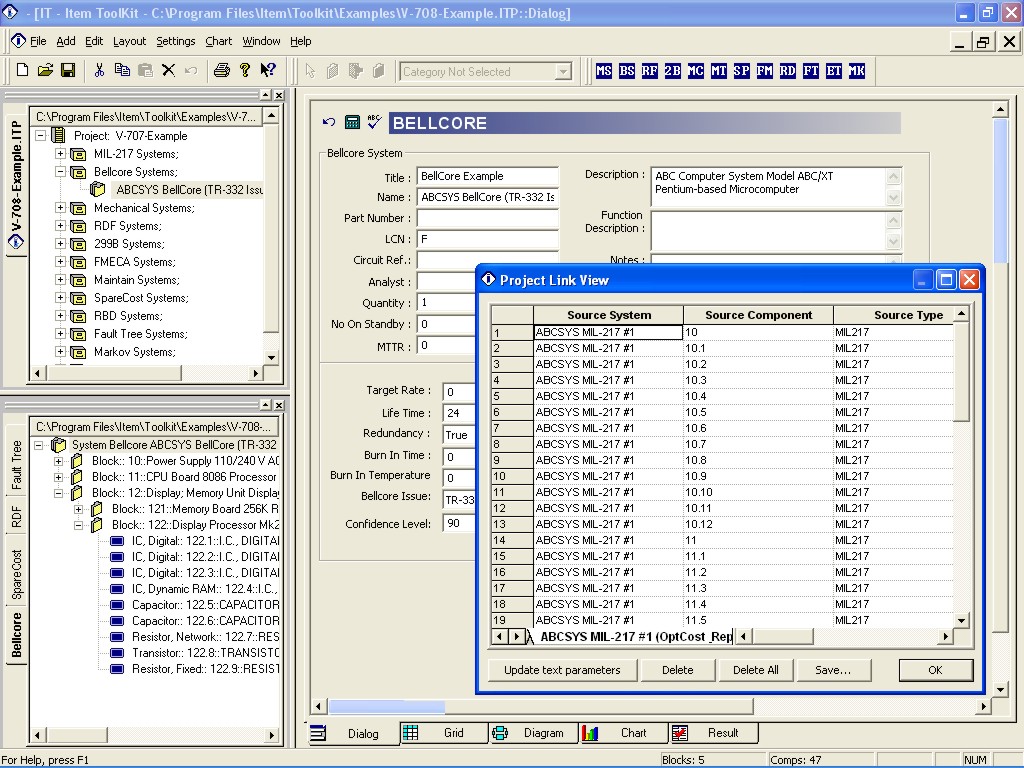The width and height of the screenshot is (1024, 768).
Task: Expand MIL-217 Systems tree node
Action: click(x=60, y=153)
